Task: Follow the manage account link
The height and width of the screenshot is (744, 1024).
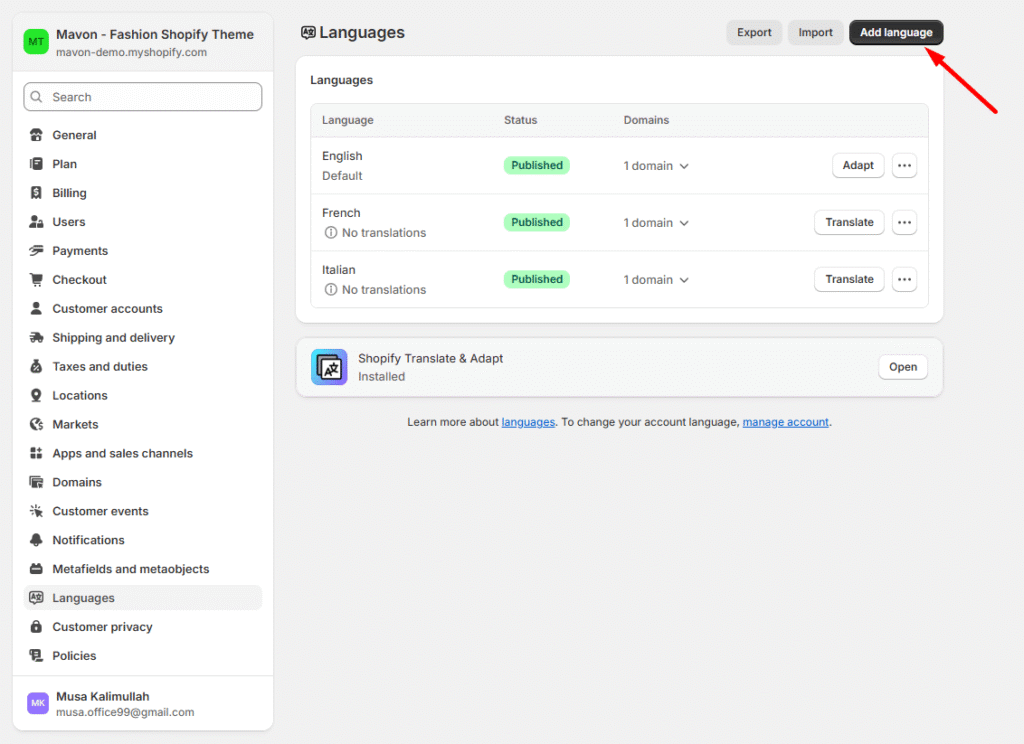Action: (785, 422)
